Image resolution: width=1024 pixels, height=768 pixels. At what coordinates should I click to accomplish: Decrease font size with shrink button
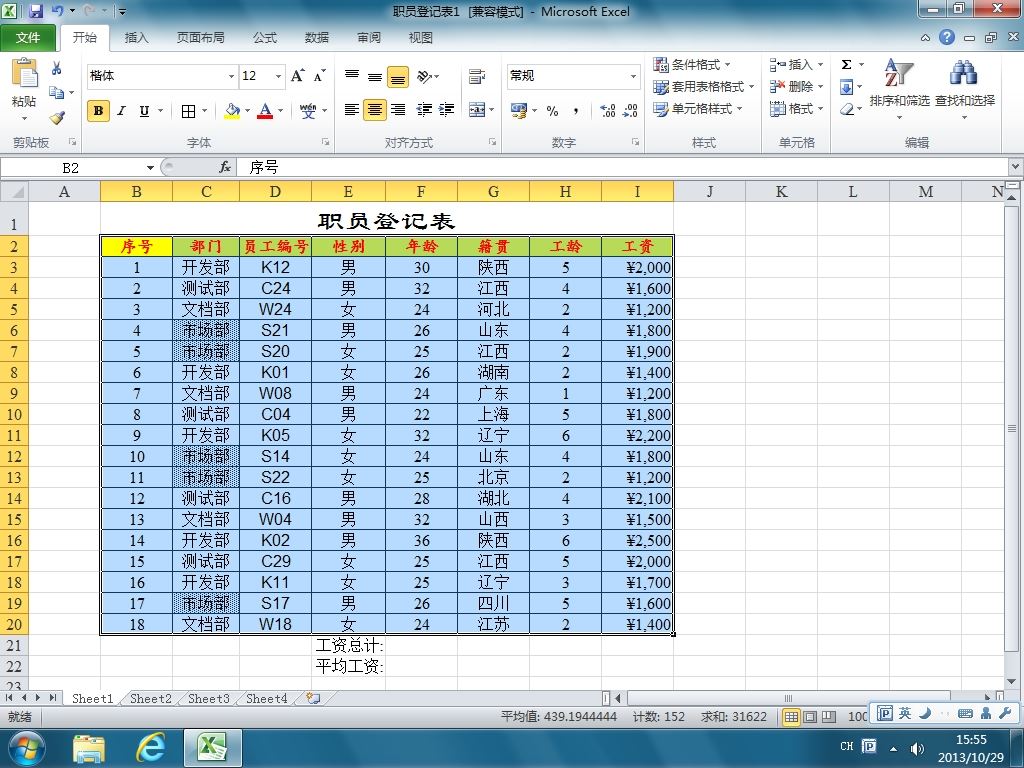click(x=319, y=76)
